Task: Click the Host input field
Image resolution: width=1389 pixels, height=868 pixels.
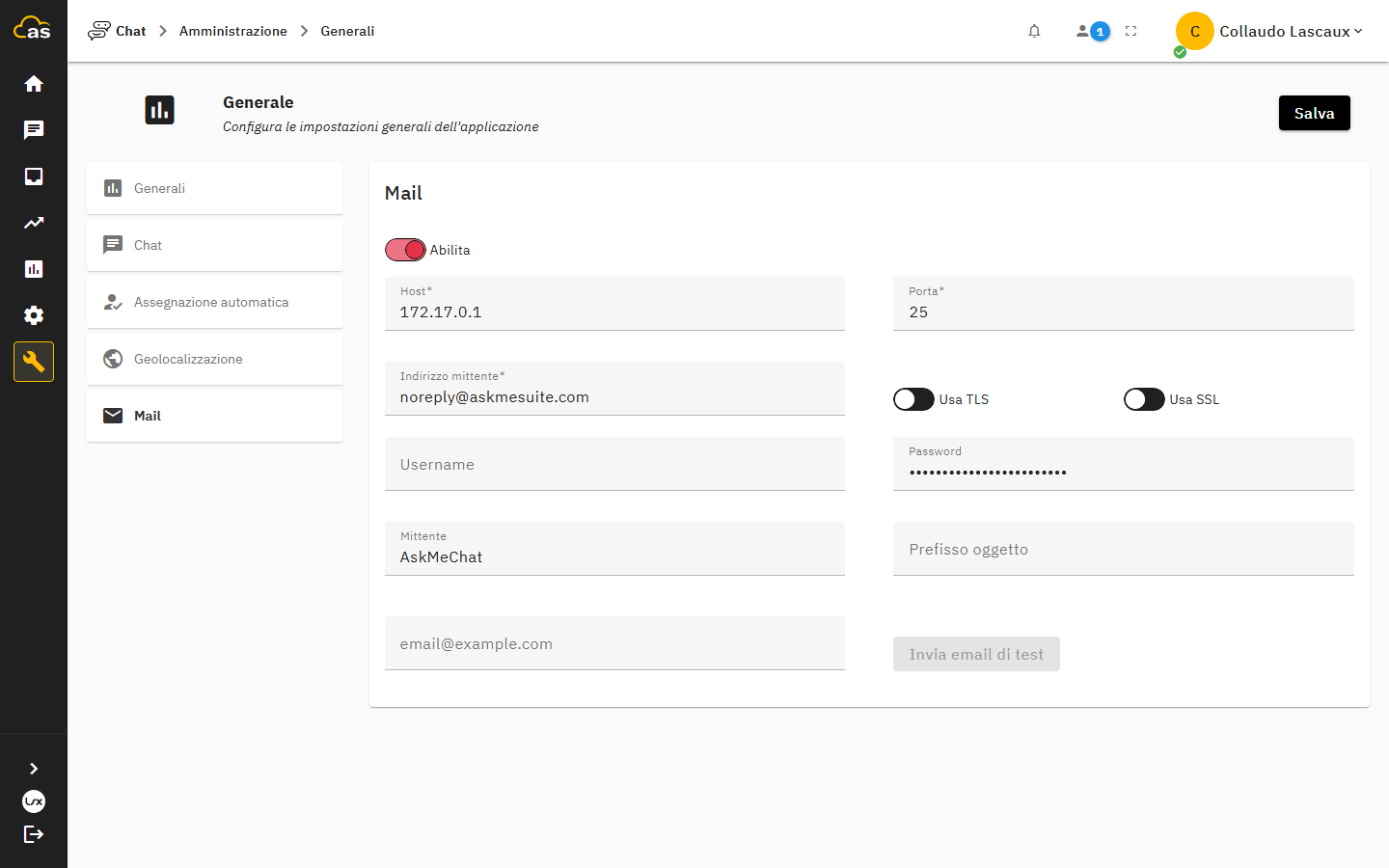Action: pos(614,304)
